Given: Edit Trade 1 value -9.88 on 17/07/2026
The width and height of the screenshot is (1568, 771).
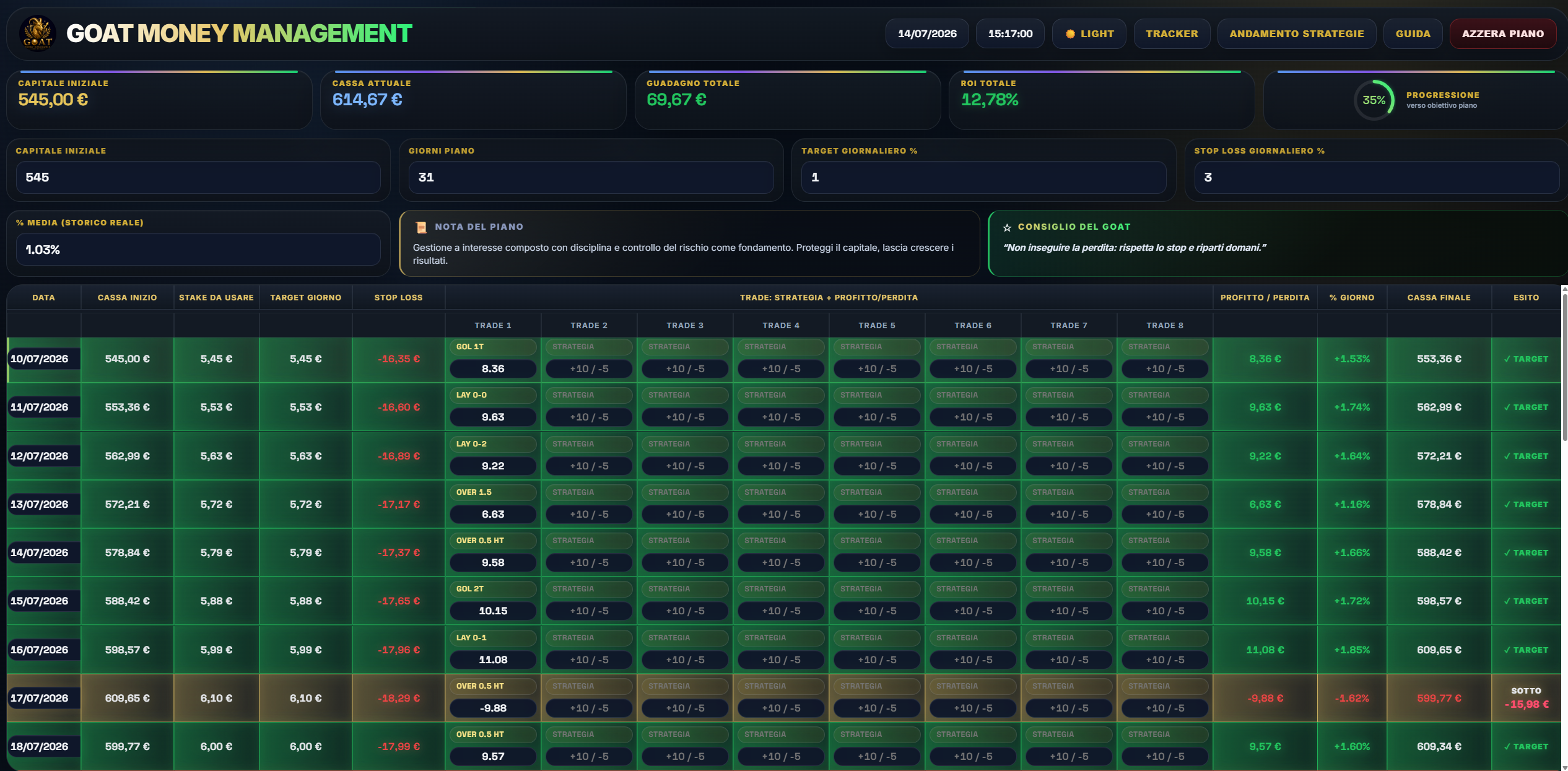Looking at the screenshot, I should pos(493,708).
